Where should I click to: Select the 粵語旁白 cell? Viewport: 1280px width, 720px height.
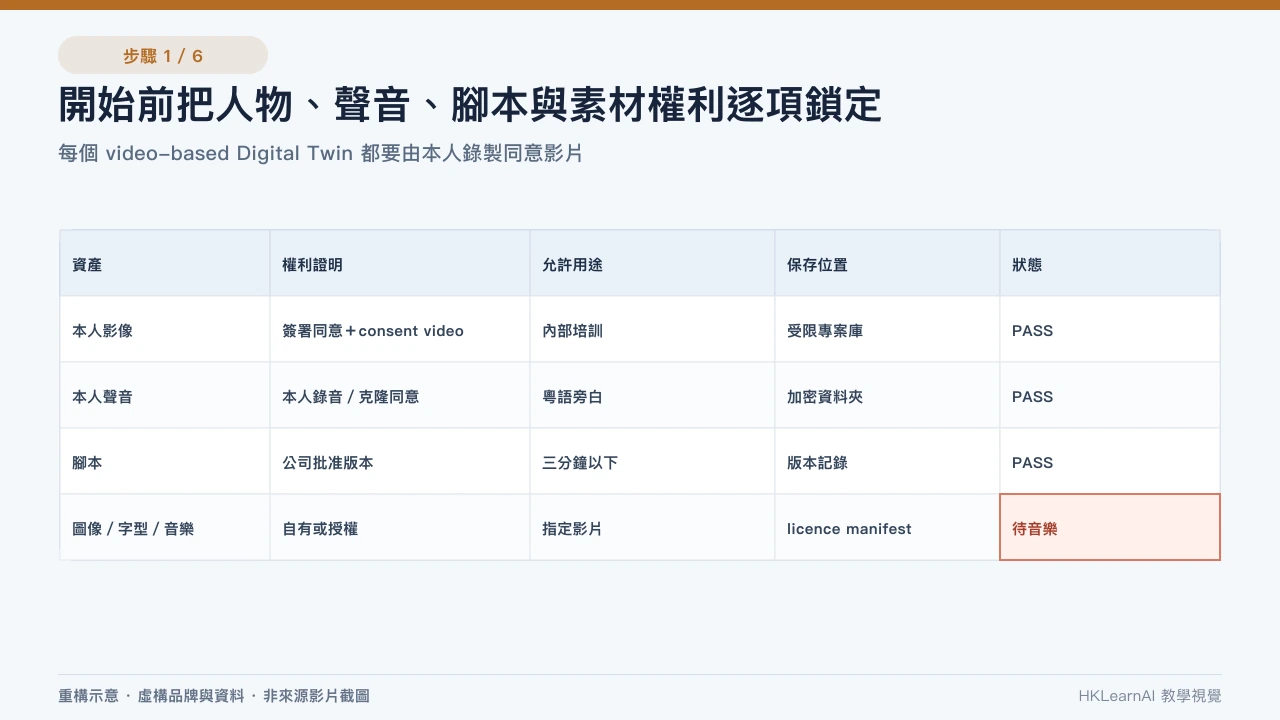click(652, 396)
